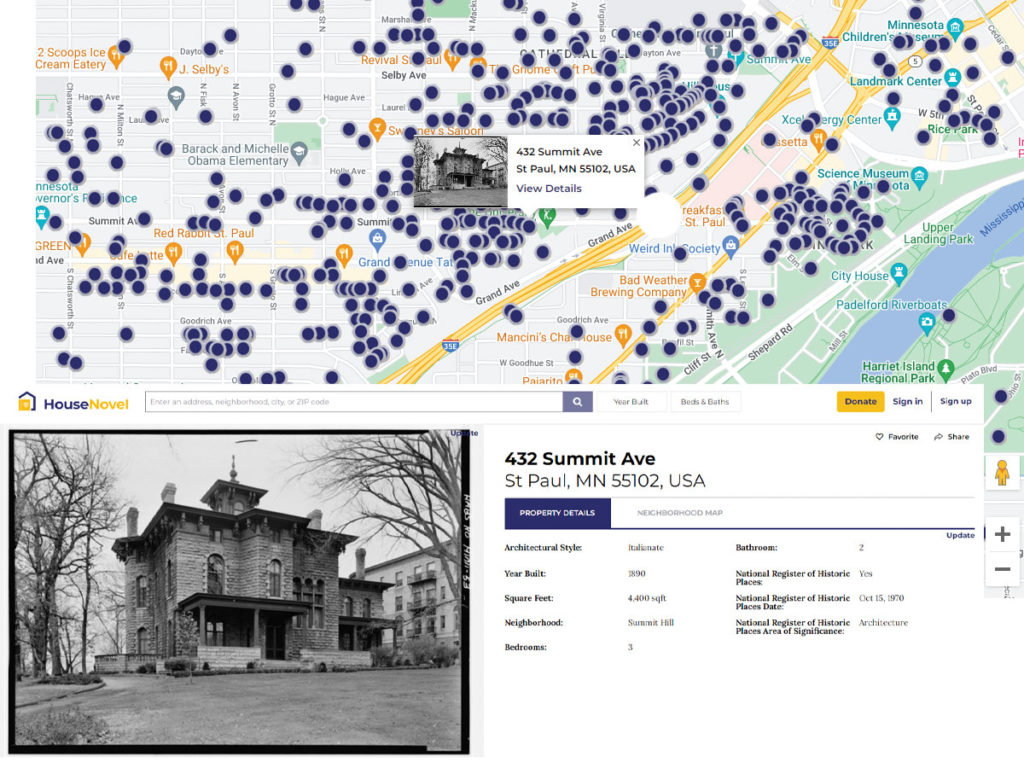Viewport: 1024px width, 768px height.
Task: Click the address search input field
Action: [x=350, y=401]
